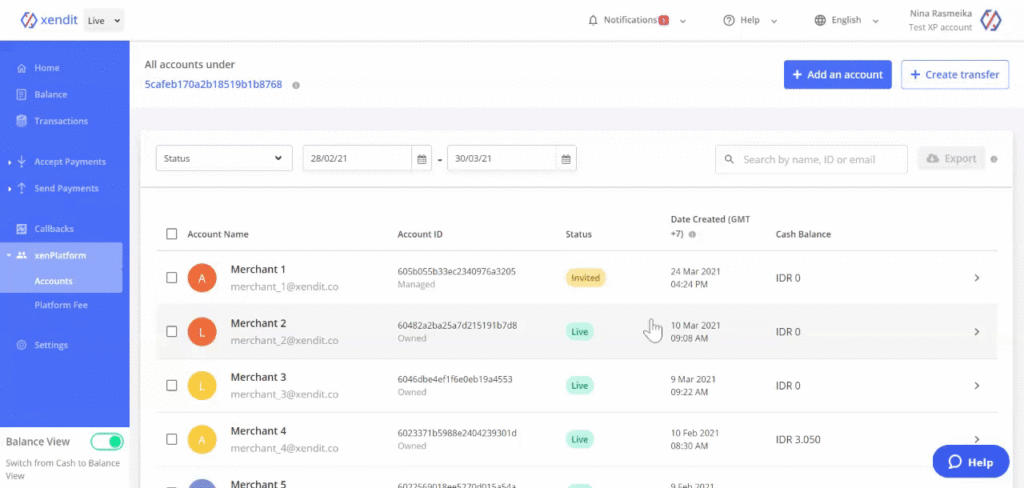1024x488 pixels.
Task: Open the Nina Rasmeika profile avatar
Action: 991,20
